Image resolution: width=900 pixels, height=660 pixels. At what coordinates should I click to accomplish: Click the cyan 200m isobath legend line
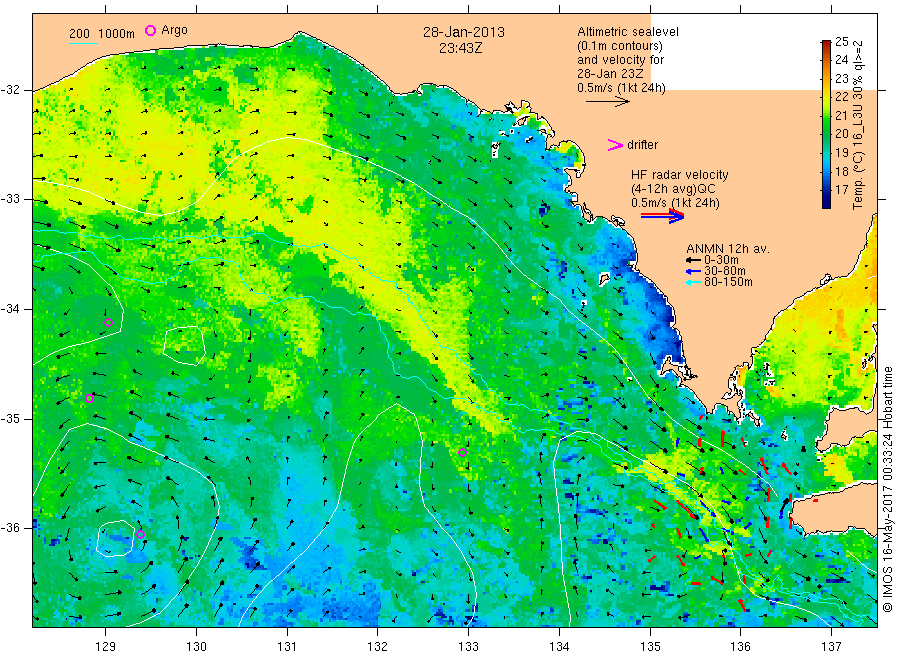[x=83, y=43]
